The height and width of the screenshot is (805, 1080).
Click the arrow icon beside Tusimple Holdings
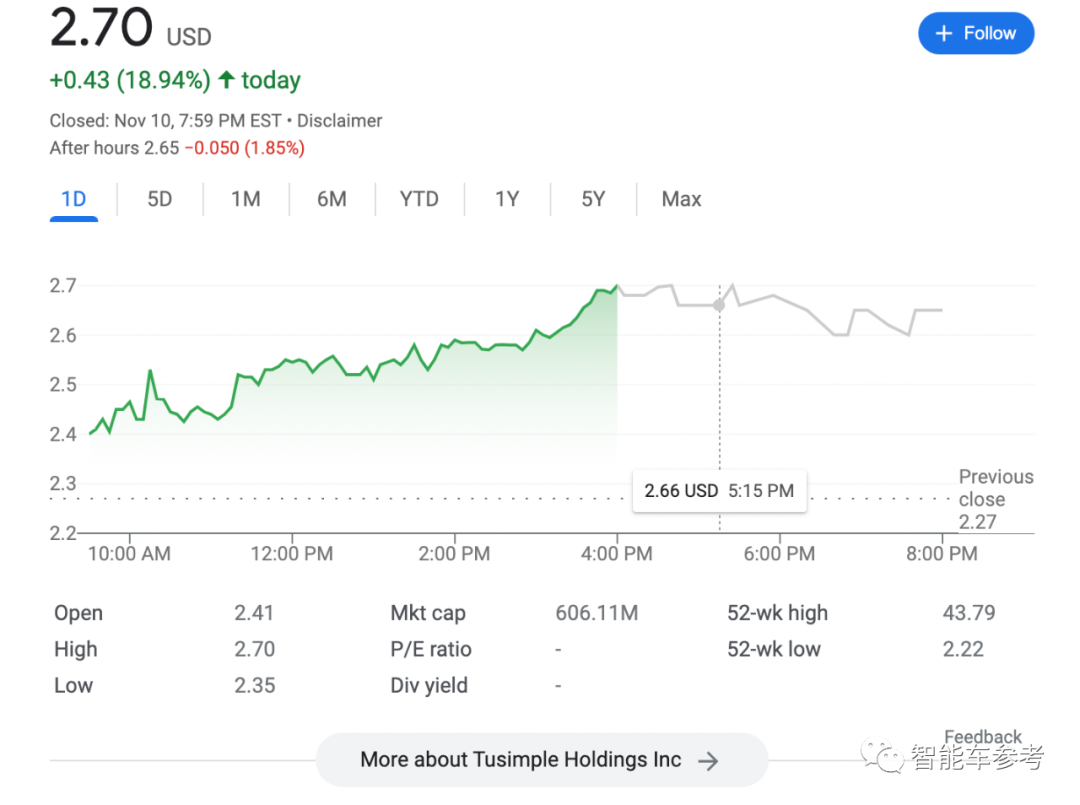click(708, 761)
